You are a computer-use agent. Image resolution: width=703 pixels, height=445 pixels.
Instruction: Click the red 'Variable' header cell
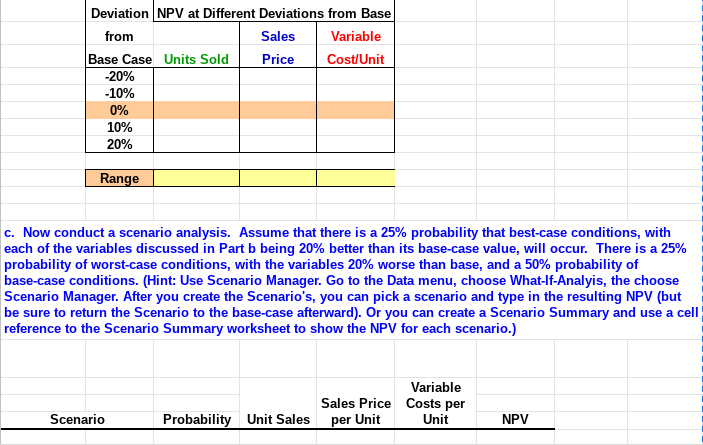pos(356,36)
